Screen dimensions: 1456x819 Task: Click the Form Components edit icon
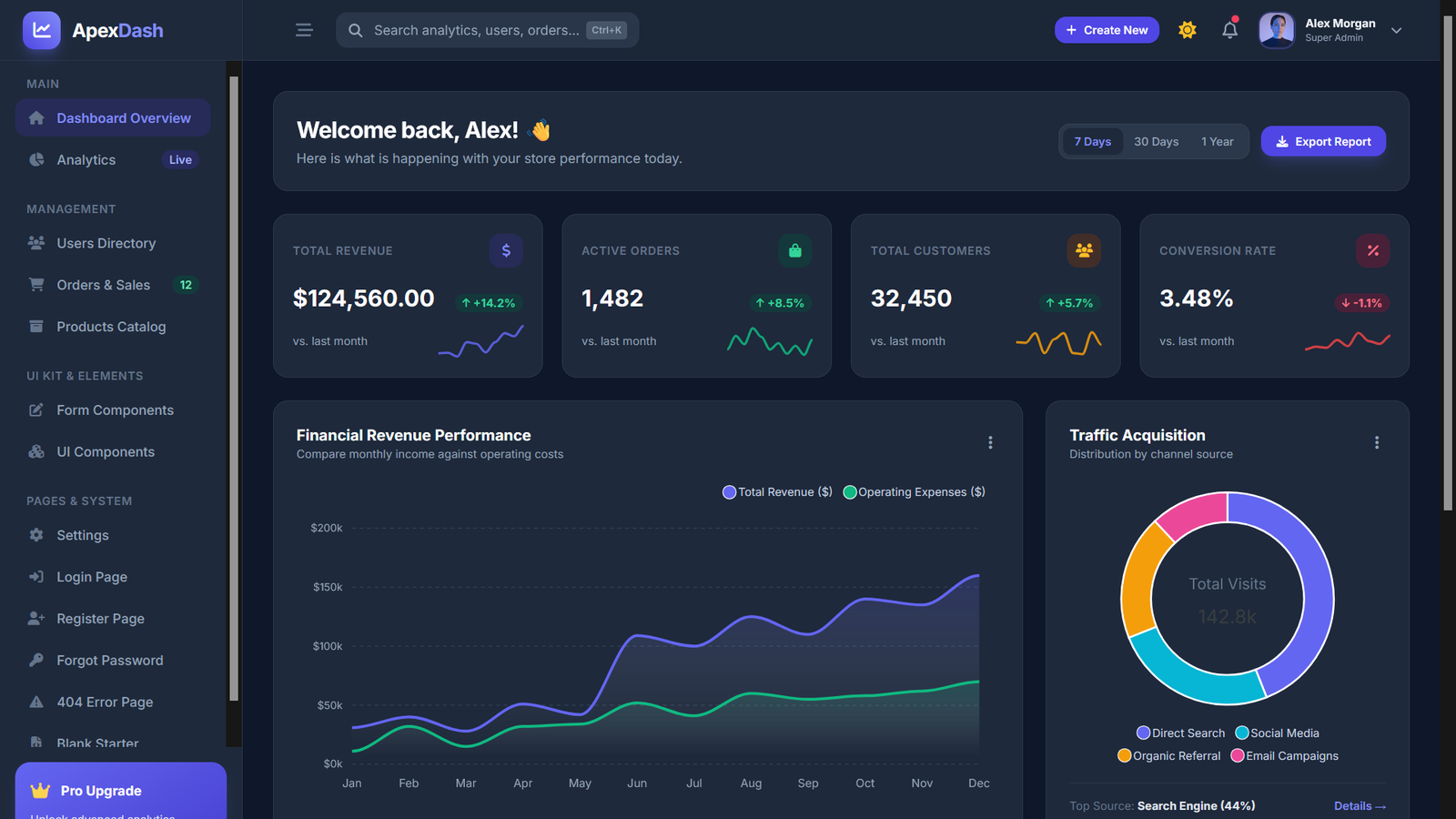pyautogui.click(x=36, y=409)
